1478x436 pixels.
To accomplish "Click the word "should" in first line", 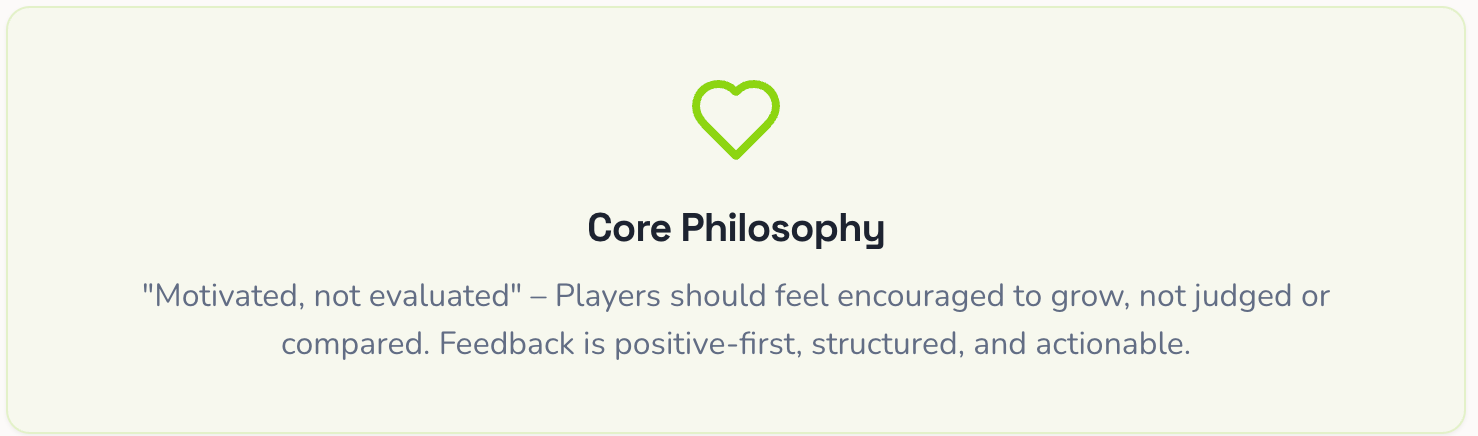I will coord(713,297).
